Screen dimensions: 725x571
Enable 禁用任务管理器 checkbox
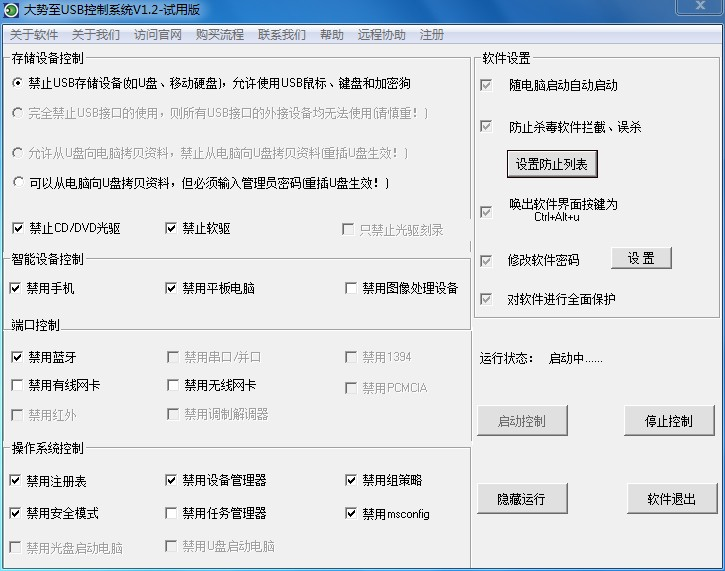[x=171, y=513]
